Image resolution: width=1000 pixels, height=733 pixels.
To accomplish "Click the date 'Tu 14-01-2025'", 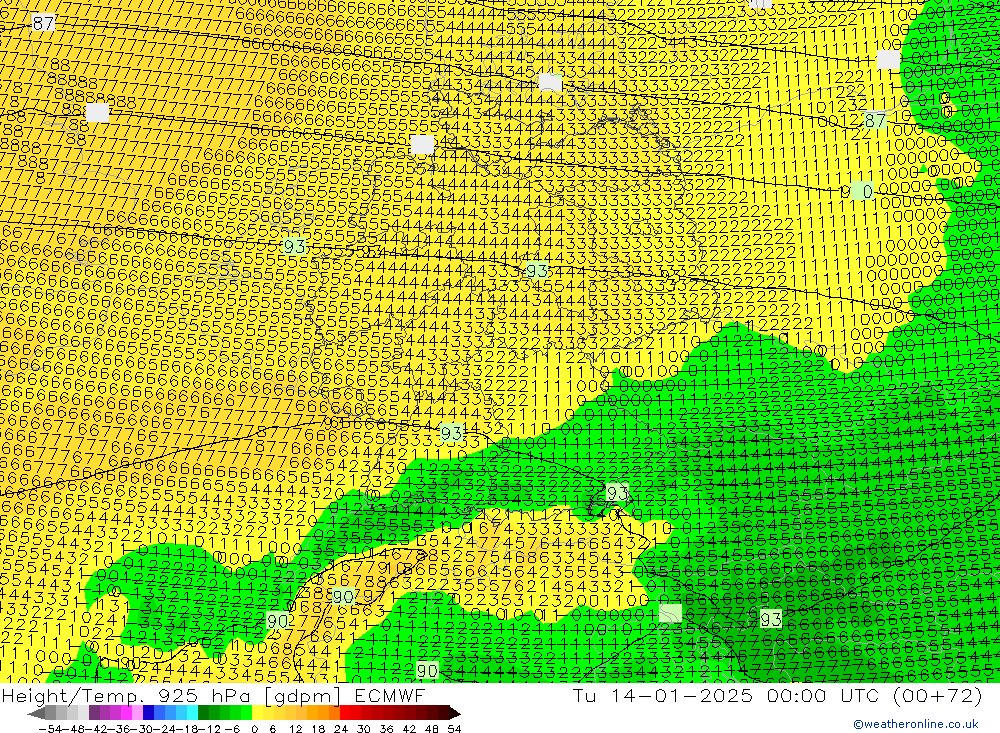I will pos(663,695).
